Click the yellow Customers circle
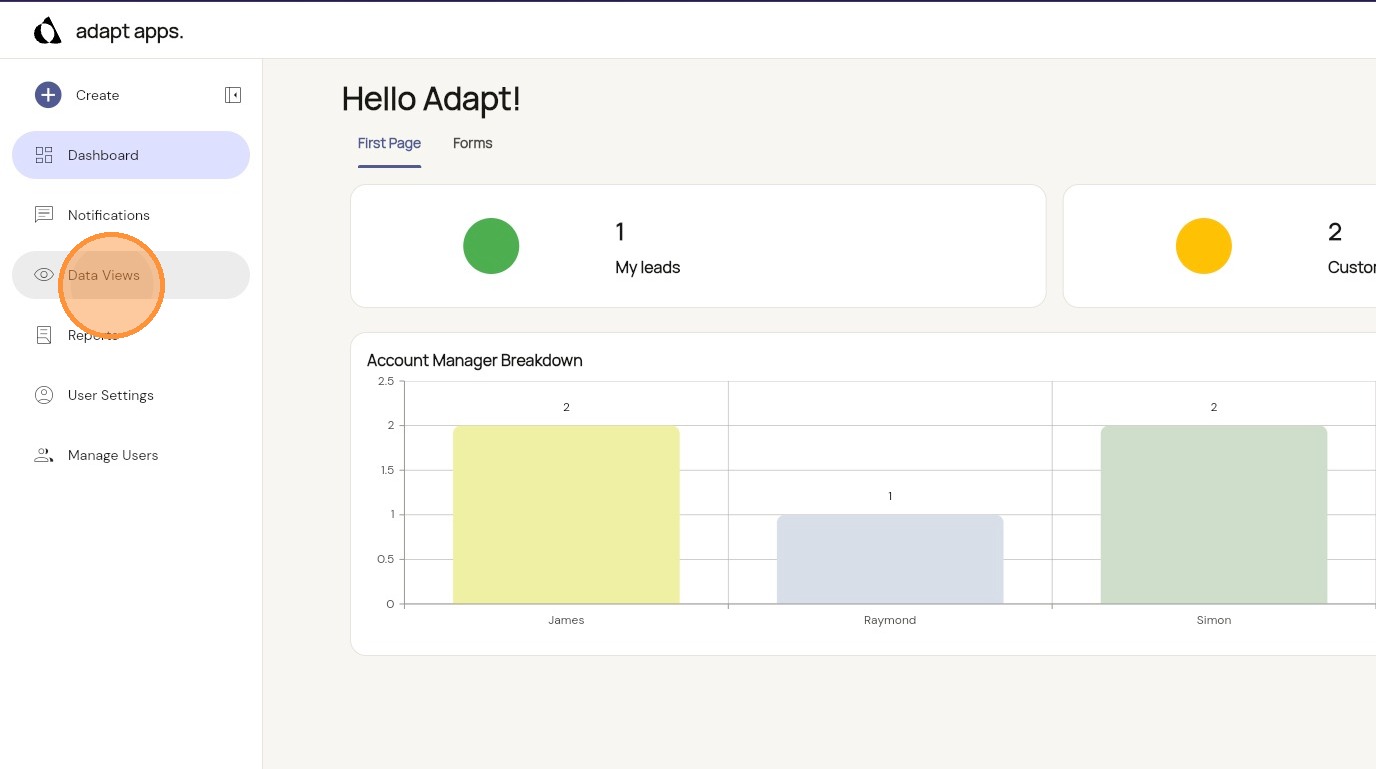1376x769 pixels. tap(1203, 246)
